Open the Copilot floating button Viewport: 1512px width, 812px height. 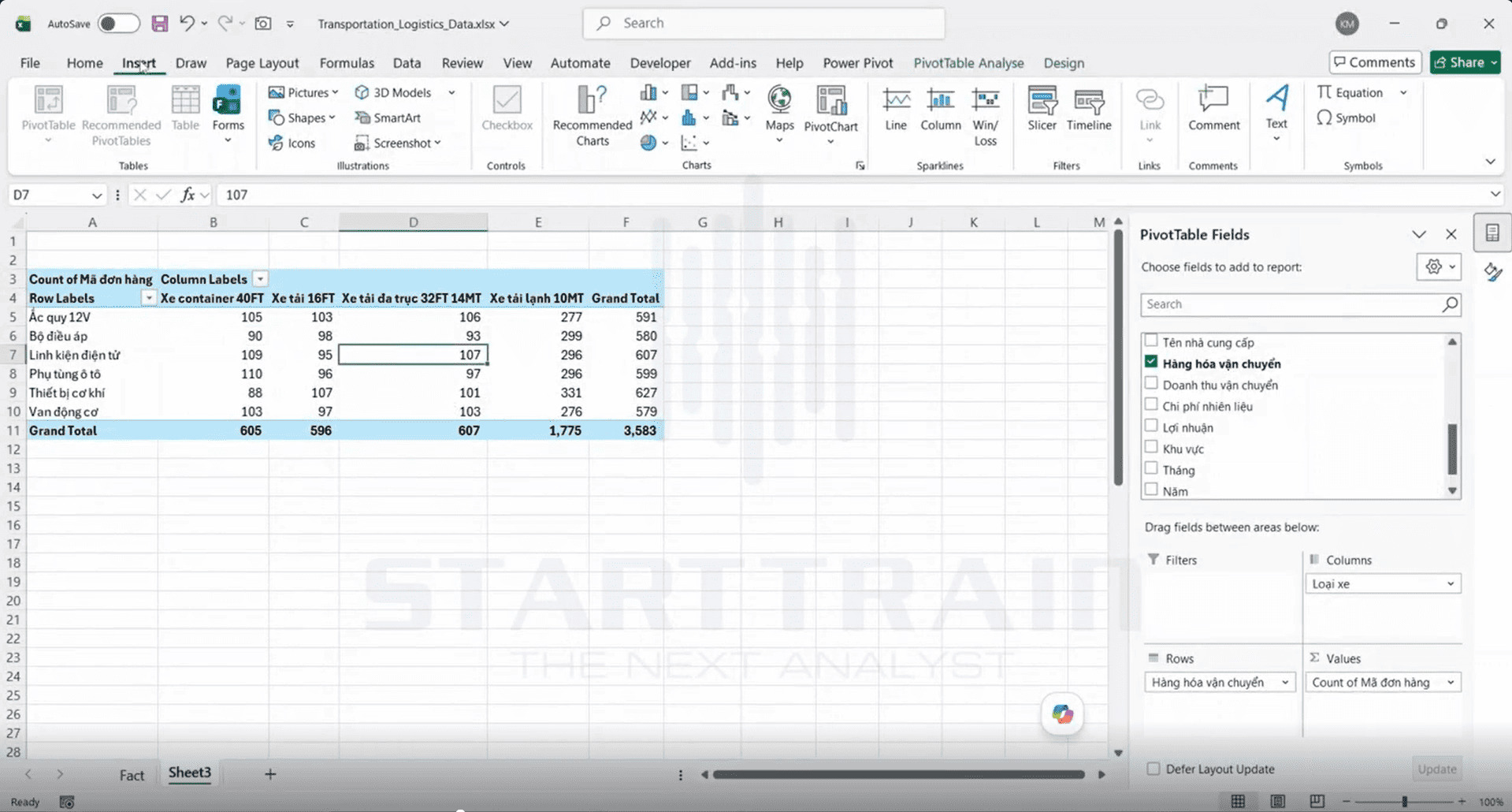[x=1062, y=714]
